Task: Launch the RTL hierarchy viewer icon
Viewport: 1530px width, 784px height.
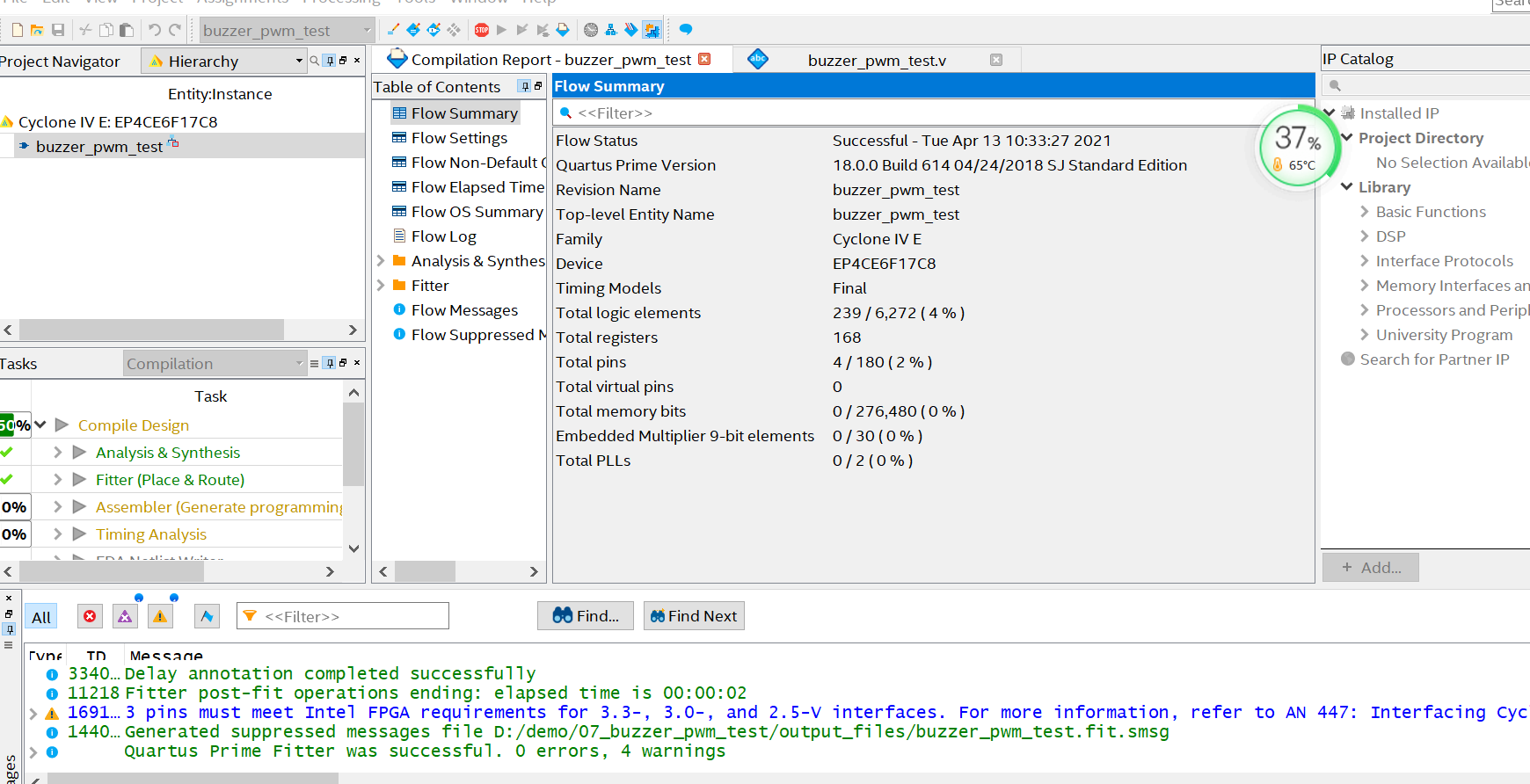Action: click(x=611, y=30)
